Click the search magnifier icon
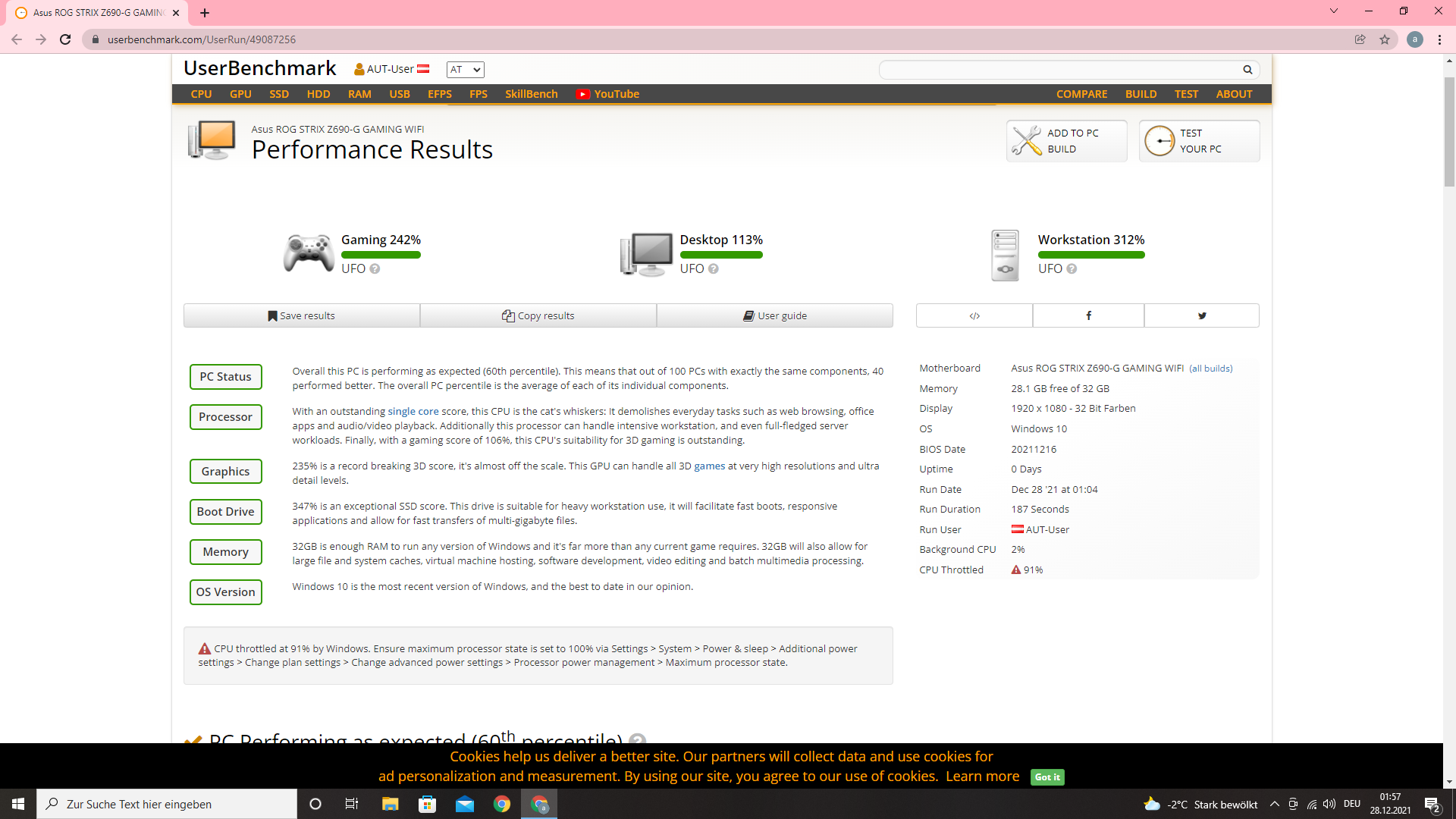This screenshot has width=1456, height=819. (x=1247, y=70)
